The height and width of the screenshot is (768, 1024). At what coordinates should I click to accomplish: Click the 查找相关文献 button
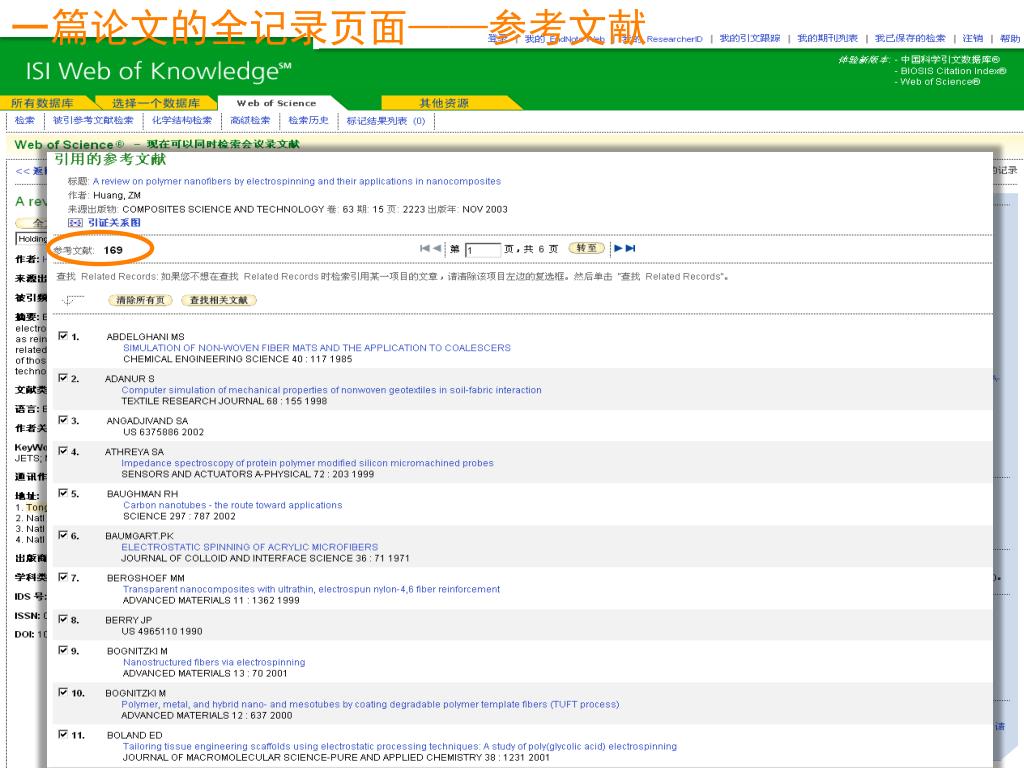point(219,300)
